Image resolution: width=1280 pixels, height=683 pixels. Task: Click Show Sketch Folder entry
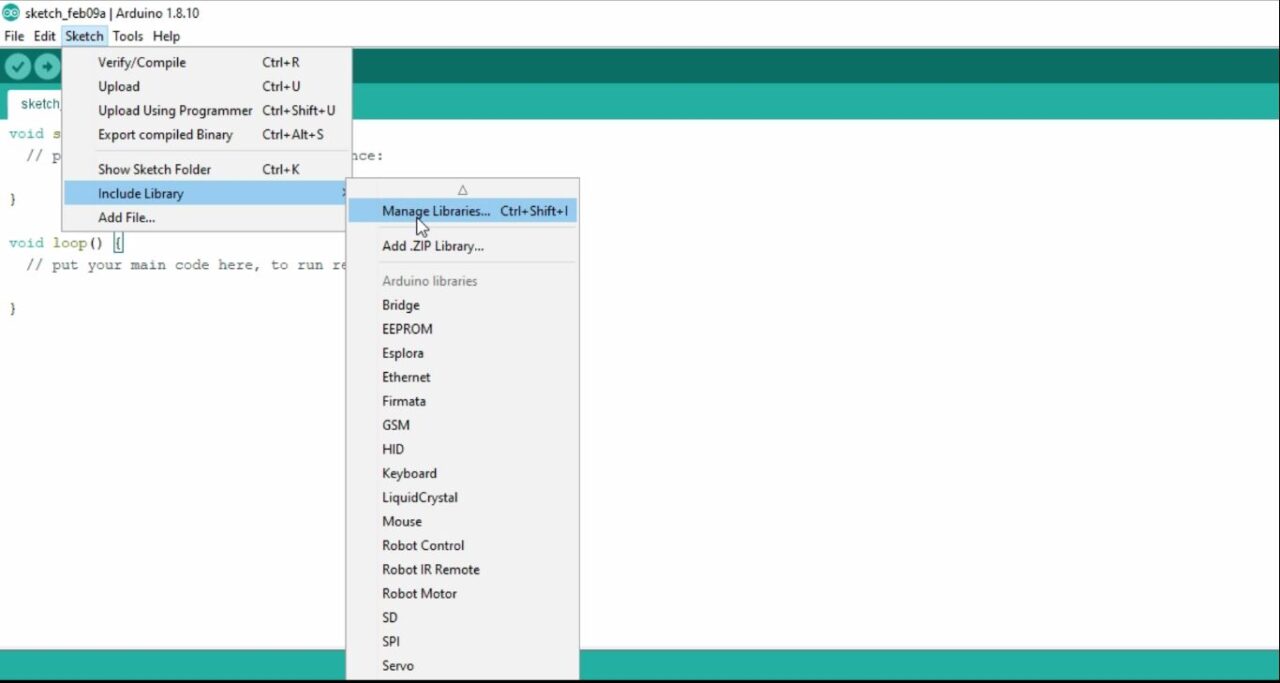click(207, 169)
